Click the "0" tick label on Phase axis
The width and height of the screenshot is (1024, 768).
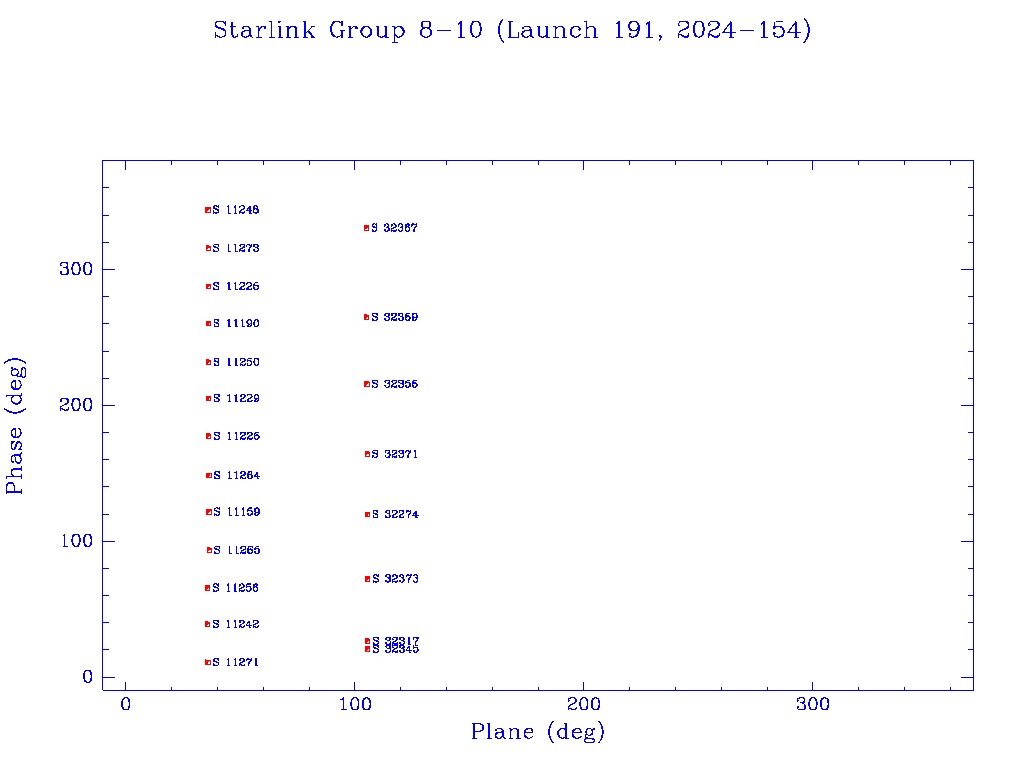[x=88, y=677]
